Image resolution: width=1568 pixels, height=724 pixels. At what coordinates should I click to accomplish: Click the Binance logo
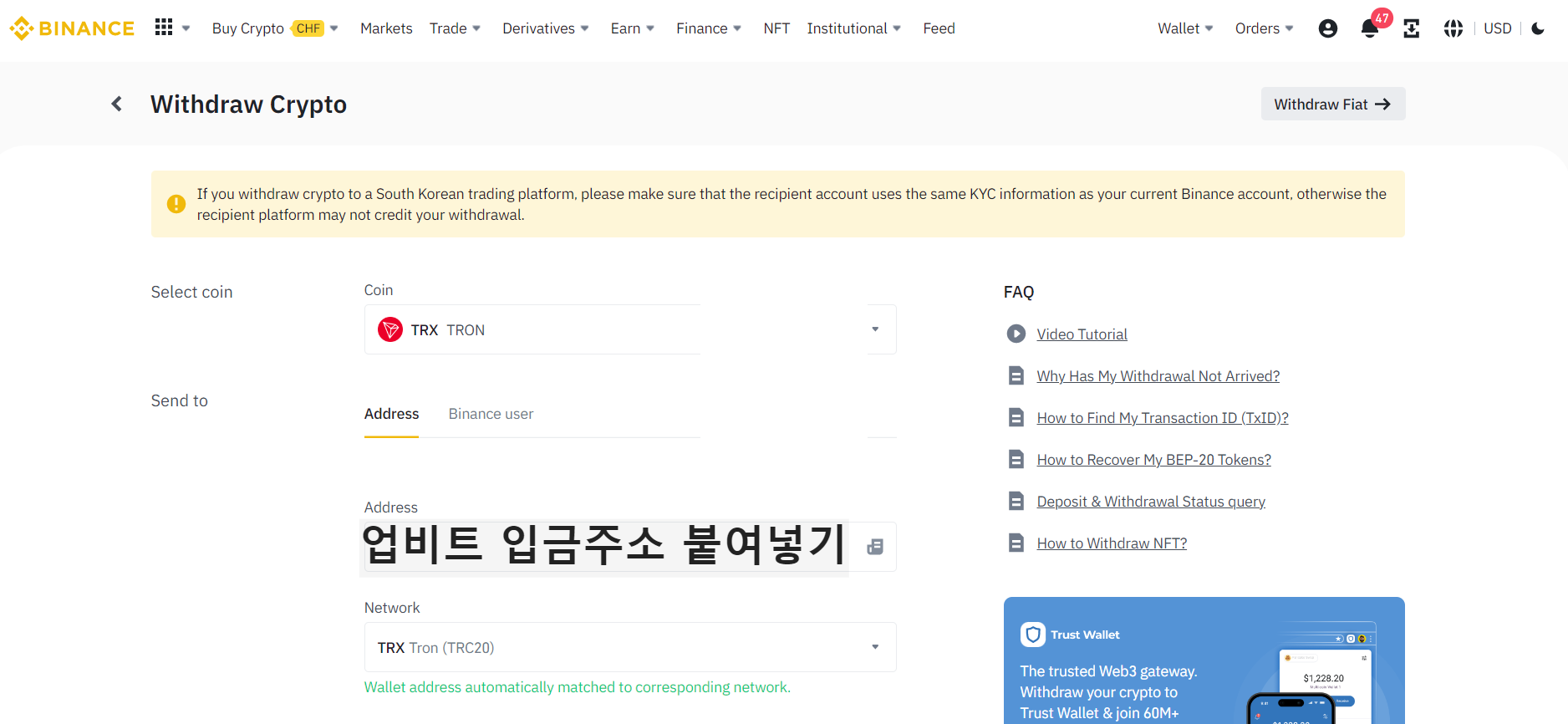pos(72,28)
